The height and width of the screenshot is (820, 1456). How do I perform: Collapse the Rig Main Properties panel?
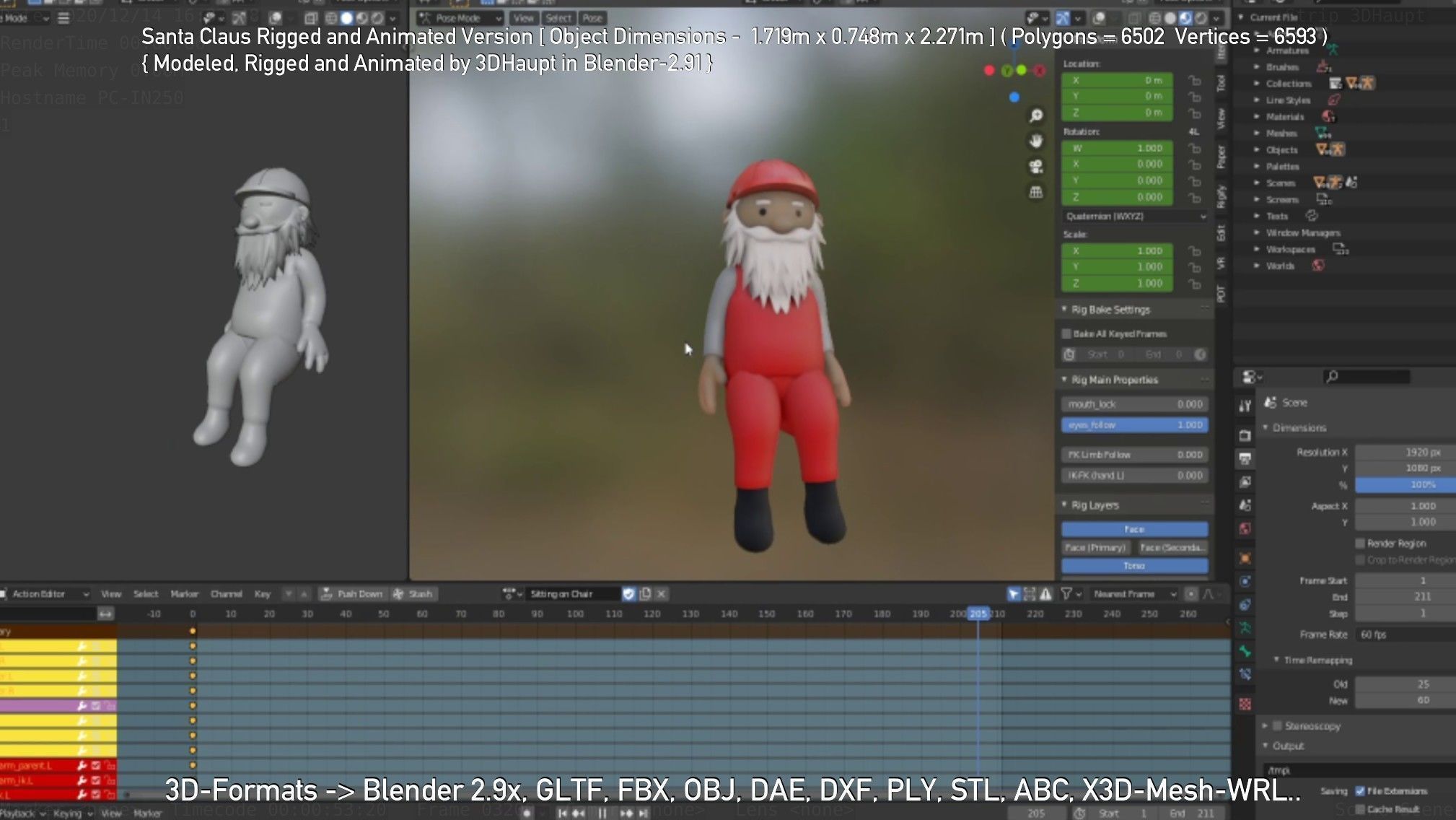[1064, 379]
